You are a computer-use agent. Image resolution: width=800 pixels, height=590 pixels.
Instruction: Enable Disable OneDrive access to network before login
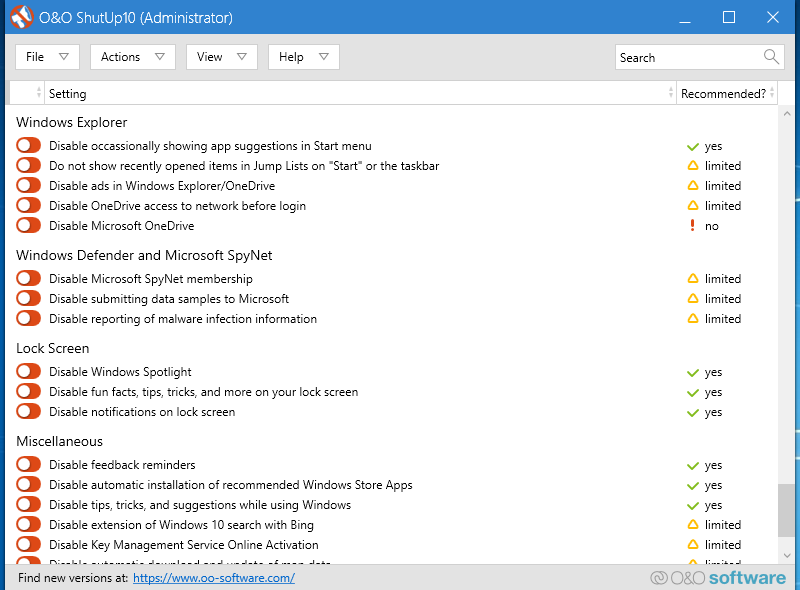click(x=29, y=205)
